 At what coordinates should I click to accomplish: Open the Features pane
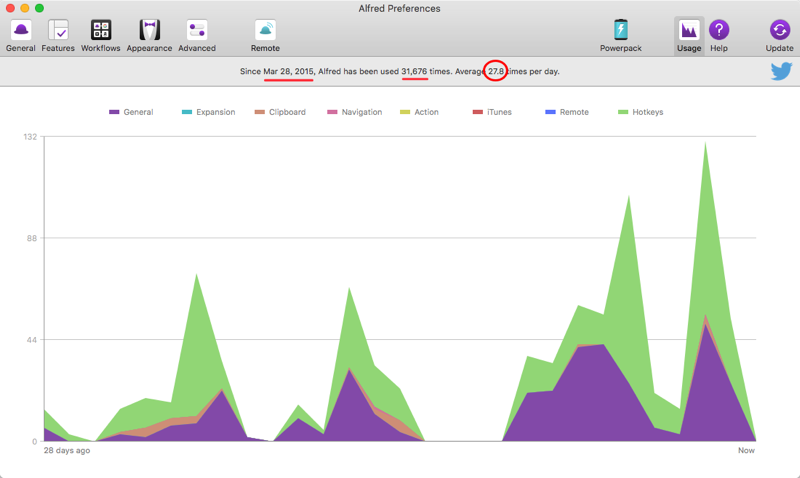pyautogui.click(x=58, y=35)
